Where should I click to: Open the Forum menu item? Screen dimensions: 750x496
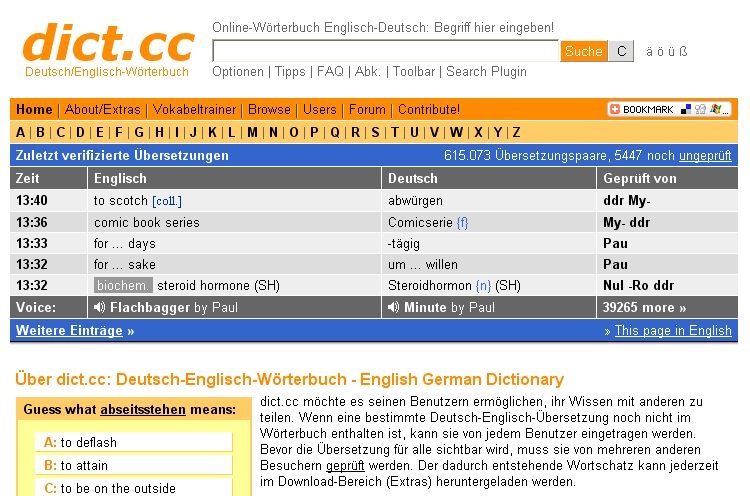tap(367, 110)
